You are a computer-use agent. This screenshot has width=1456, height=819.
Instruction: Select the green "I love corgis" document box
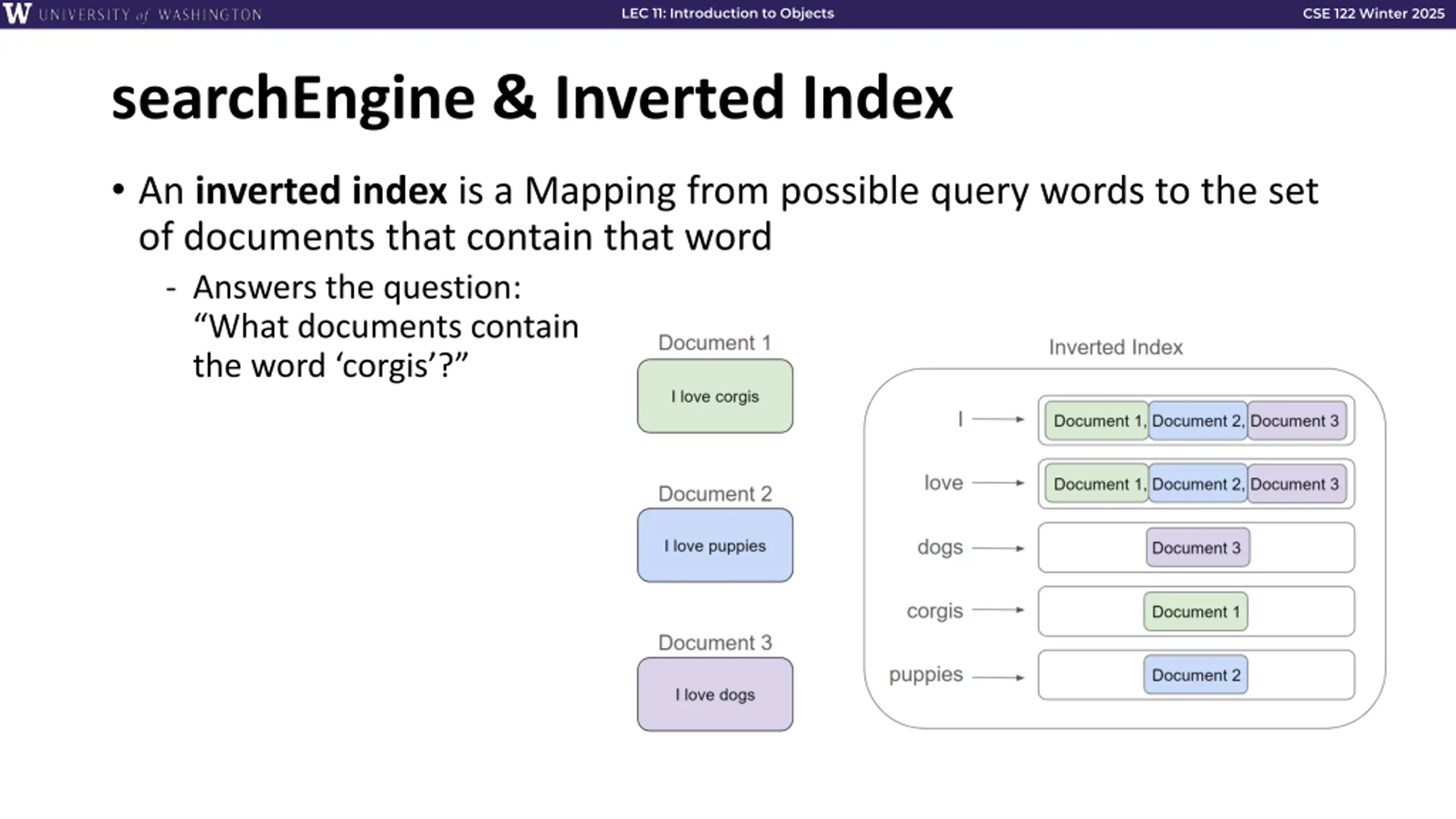[x=715, y=396]
